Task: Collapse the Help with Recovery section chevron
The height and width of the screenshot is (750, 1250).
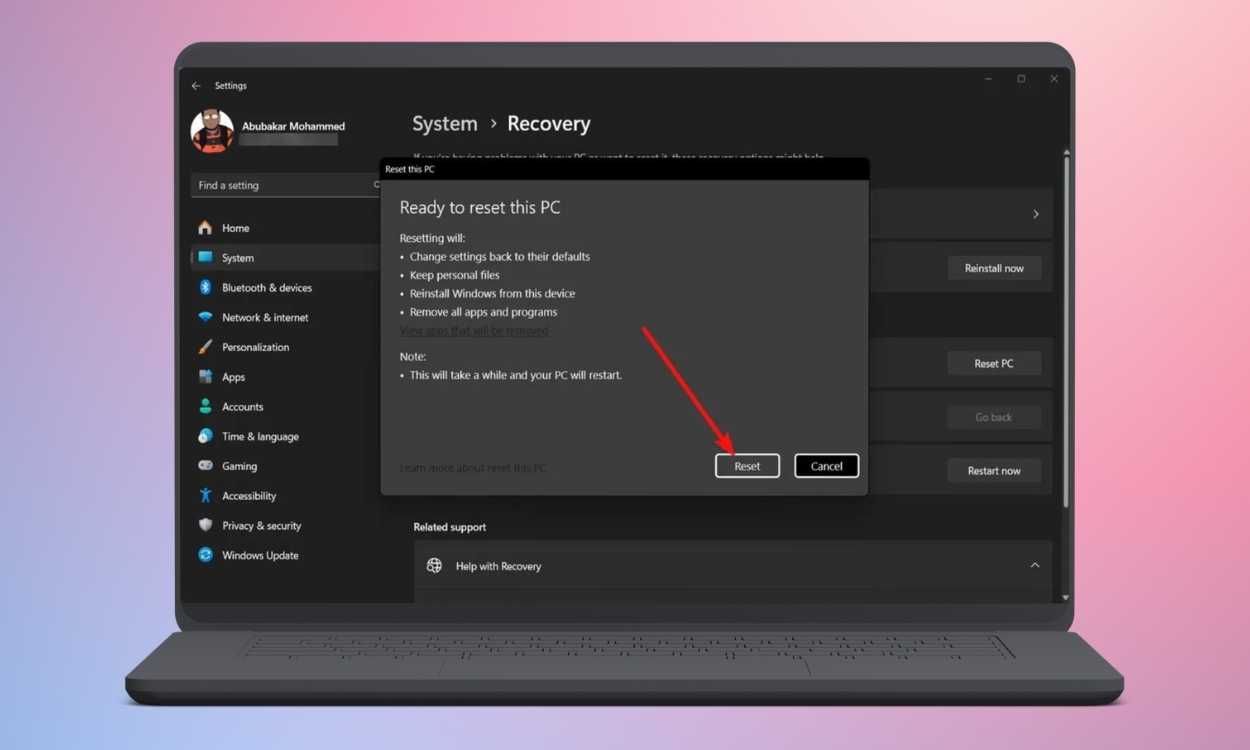Action: pyautogui.click(x=1035, y=566)
